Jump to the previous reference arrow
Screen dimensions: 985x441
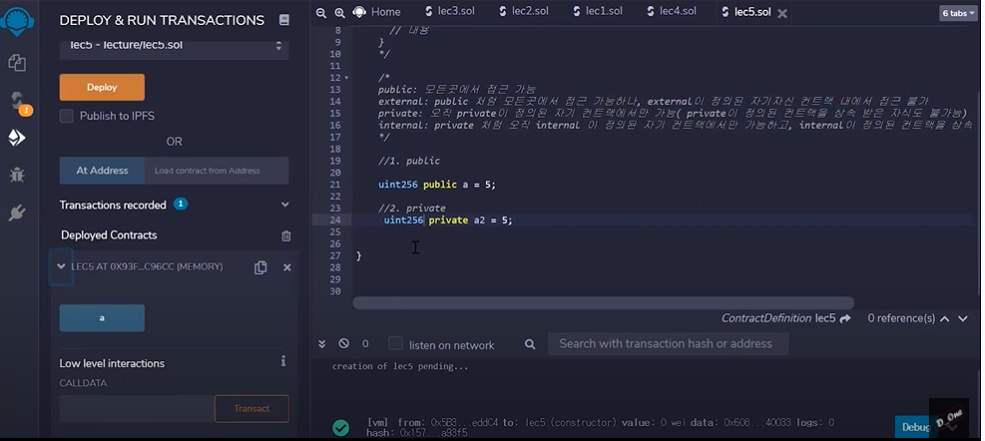[944, 319]
